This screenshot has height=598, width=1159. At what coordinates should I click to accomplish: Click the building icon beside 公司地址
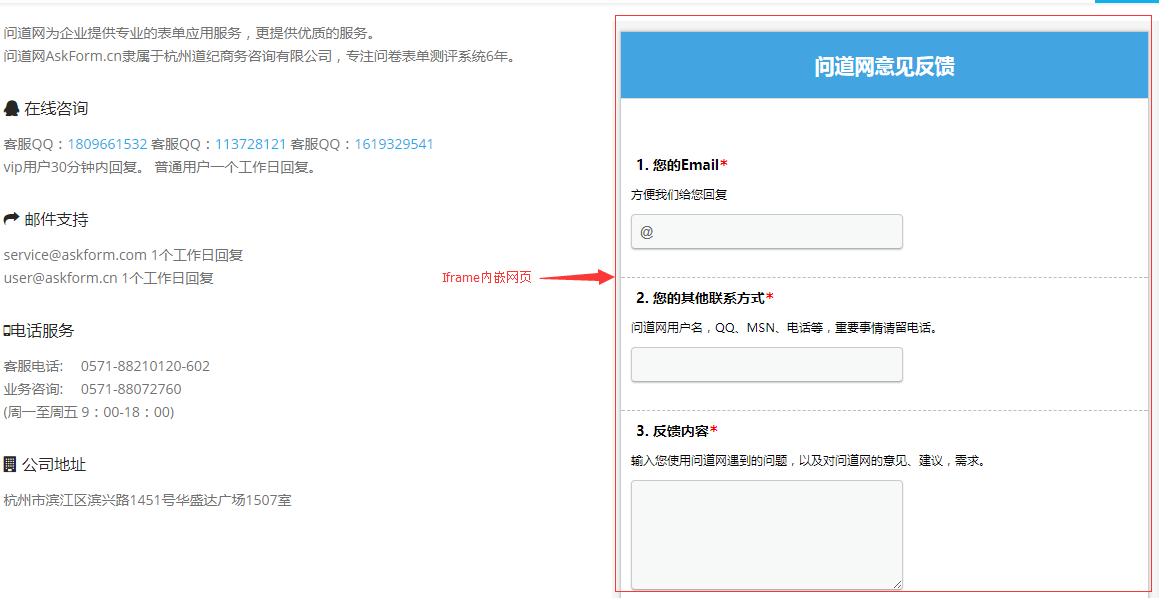[x=10, y=465]
